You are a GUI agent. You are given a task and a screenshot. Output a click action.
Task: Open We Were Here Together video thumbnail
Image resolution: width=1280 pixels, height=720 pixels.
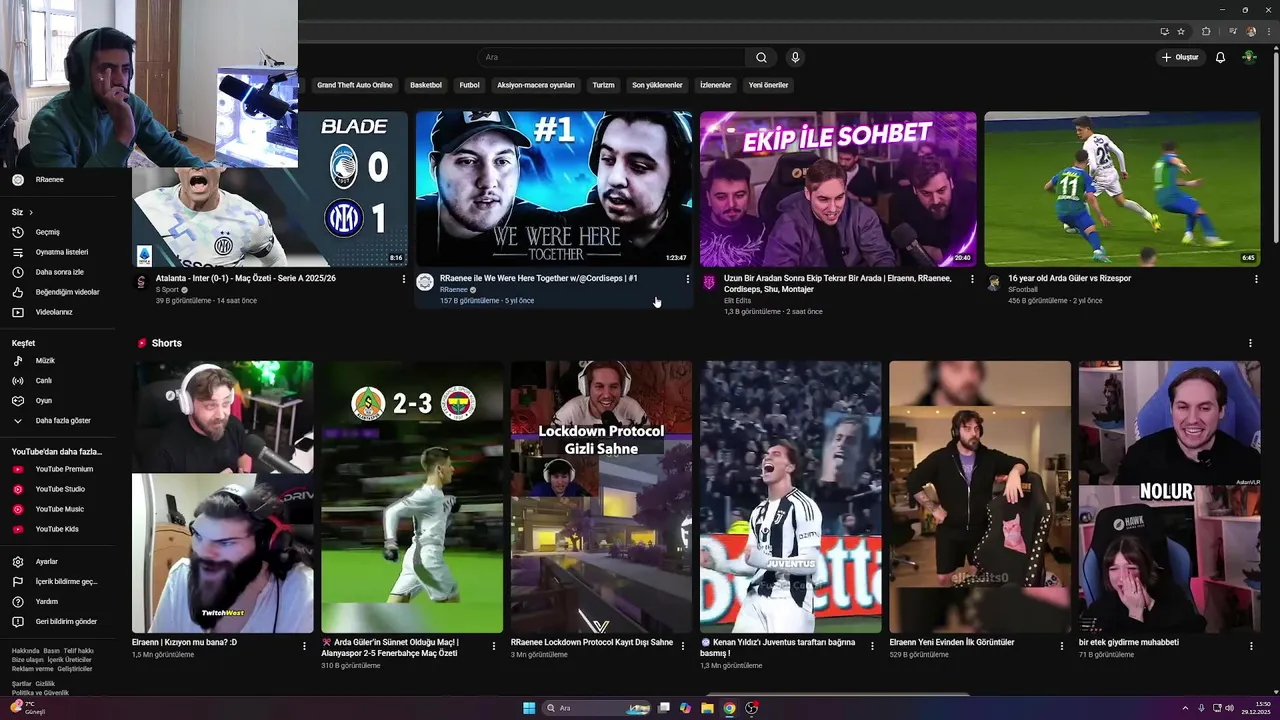(554, 189)
